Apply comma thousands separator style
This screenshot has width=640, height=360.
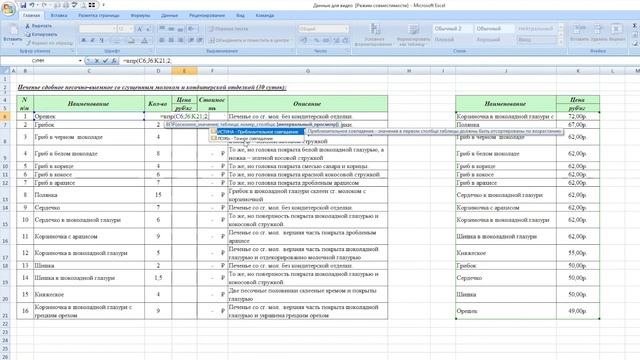coord(325,40)
